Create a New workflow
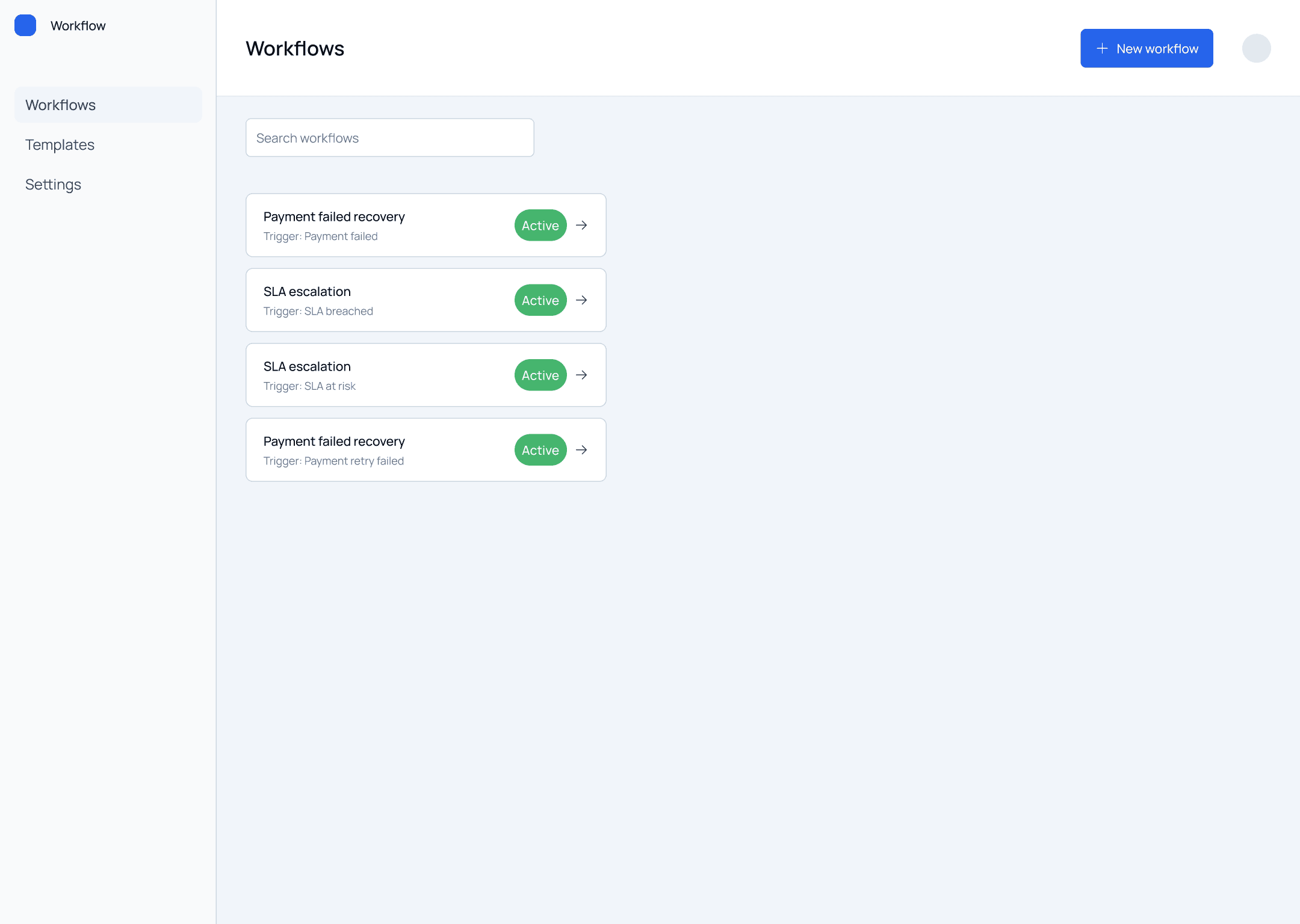Image resolution: width=1300 pixels, height=924 pixels. 1146,49
